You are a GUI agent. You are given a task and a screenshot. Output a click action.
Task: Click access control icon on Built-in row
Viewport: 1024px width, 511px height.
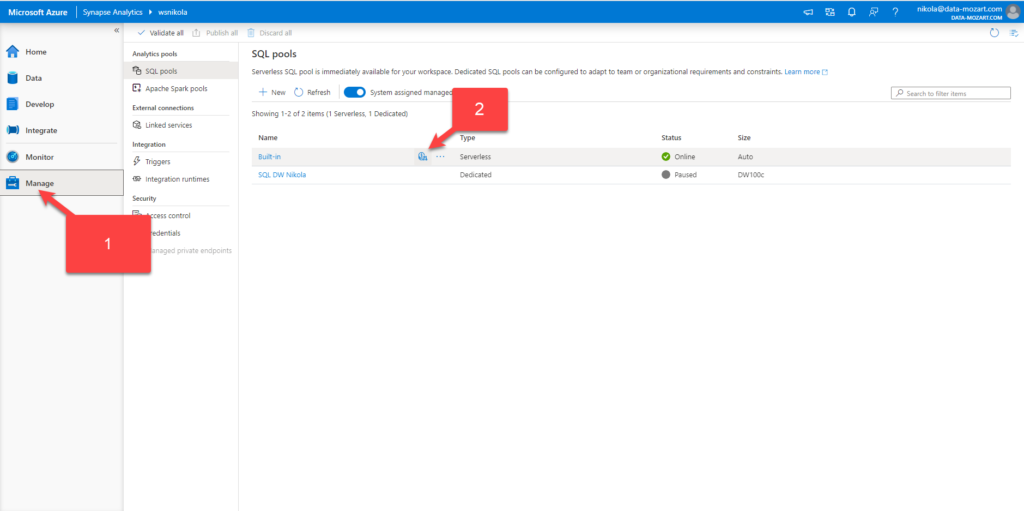point(423,157)
